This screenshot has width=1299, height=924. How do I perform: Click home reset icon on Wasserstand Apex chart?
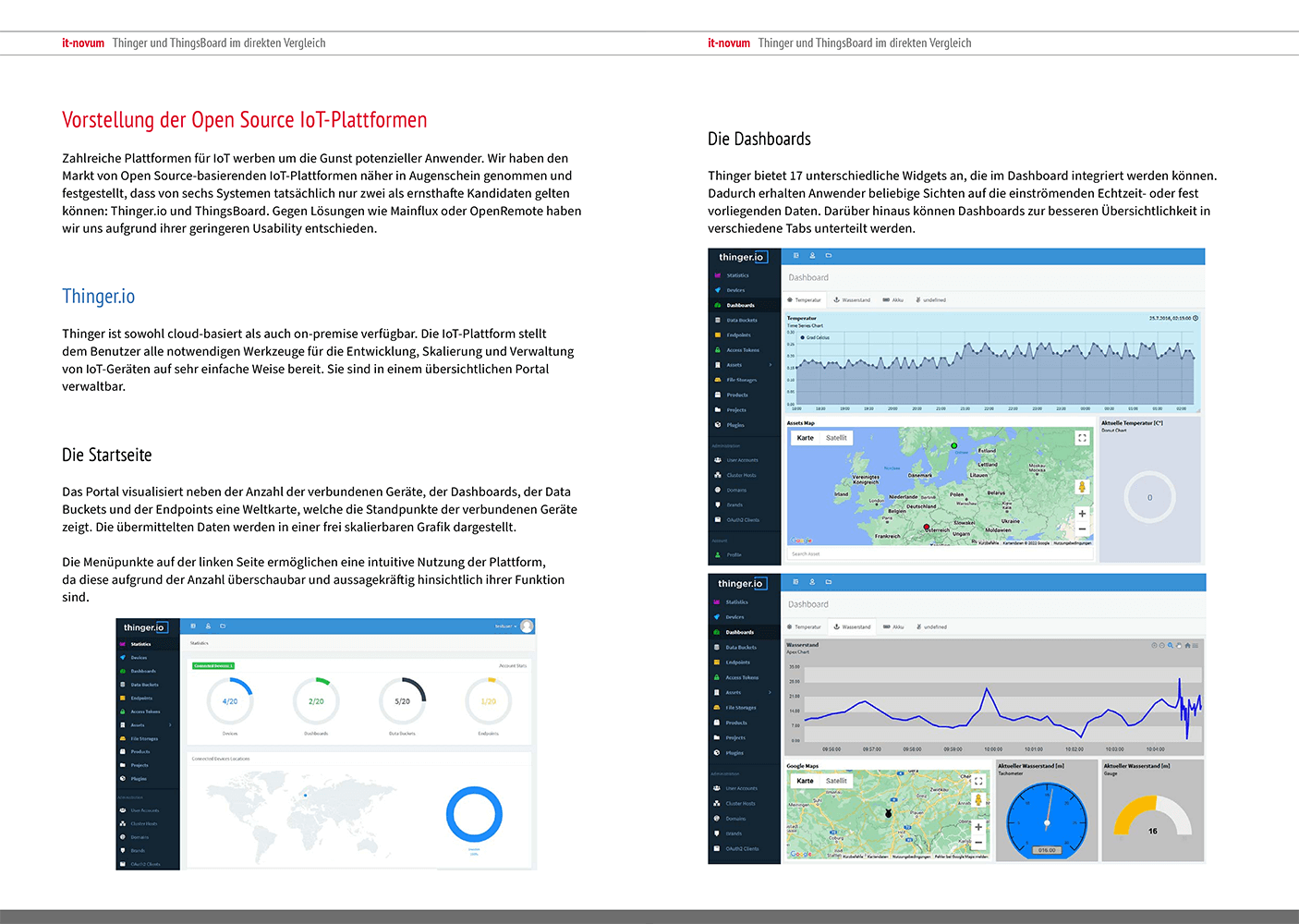point(1187,645)
